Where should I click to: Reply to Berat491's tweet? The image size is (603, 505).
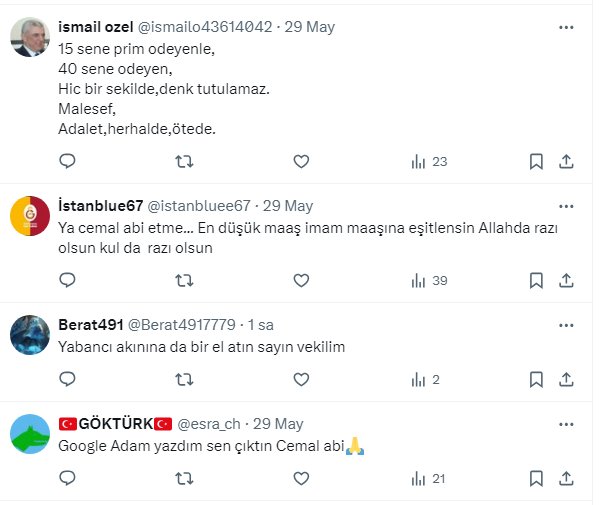pos(67,379)
